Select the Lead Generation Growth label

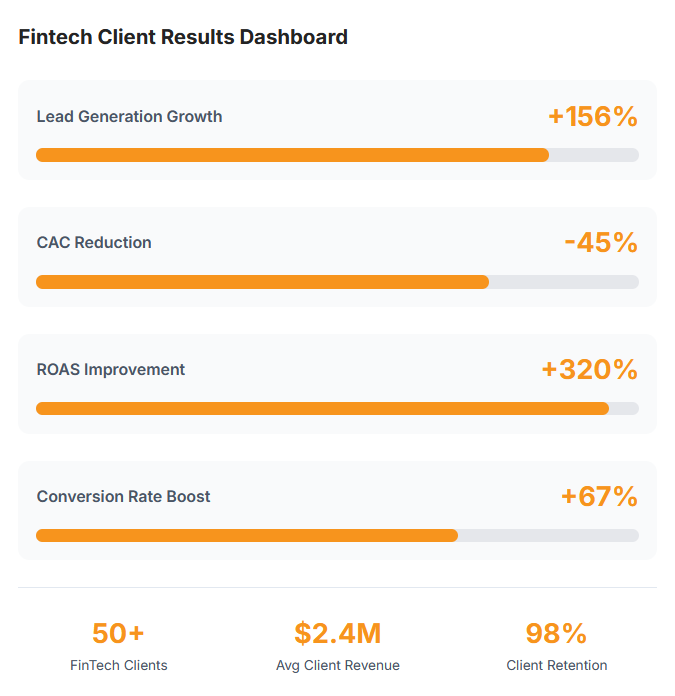tap(129, 116)
